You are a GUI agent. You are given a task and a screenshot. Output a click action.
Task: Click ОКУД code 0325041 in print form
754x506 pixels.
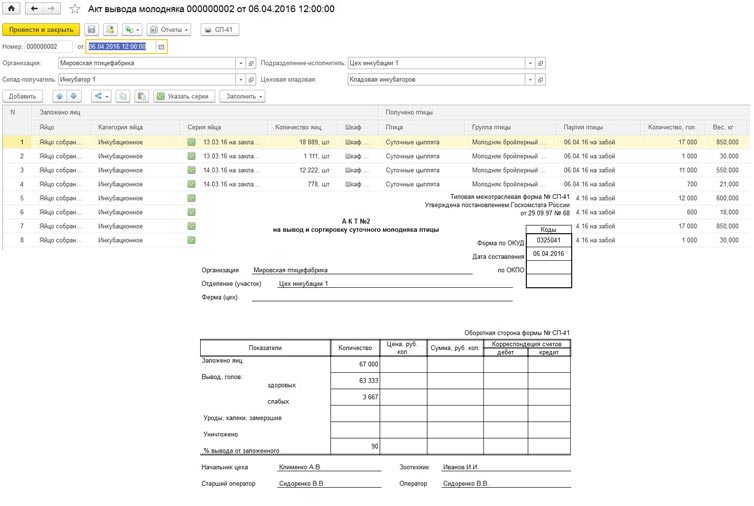548,240
